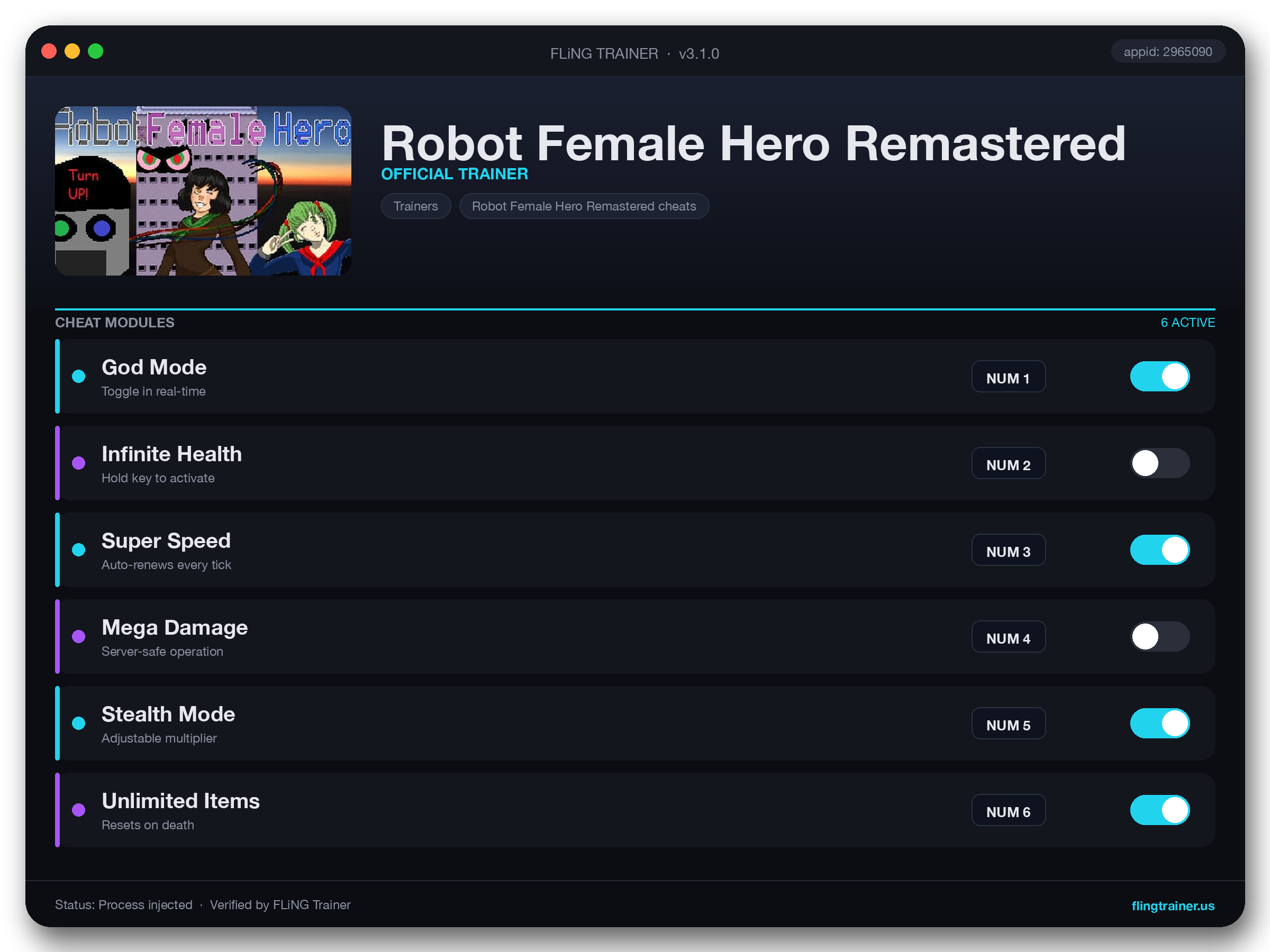1270x952 pixels.
Task: Click 'Verified by FLiNG Trainer' text
Action: pyautogui.click(x=280, y=905)
